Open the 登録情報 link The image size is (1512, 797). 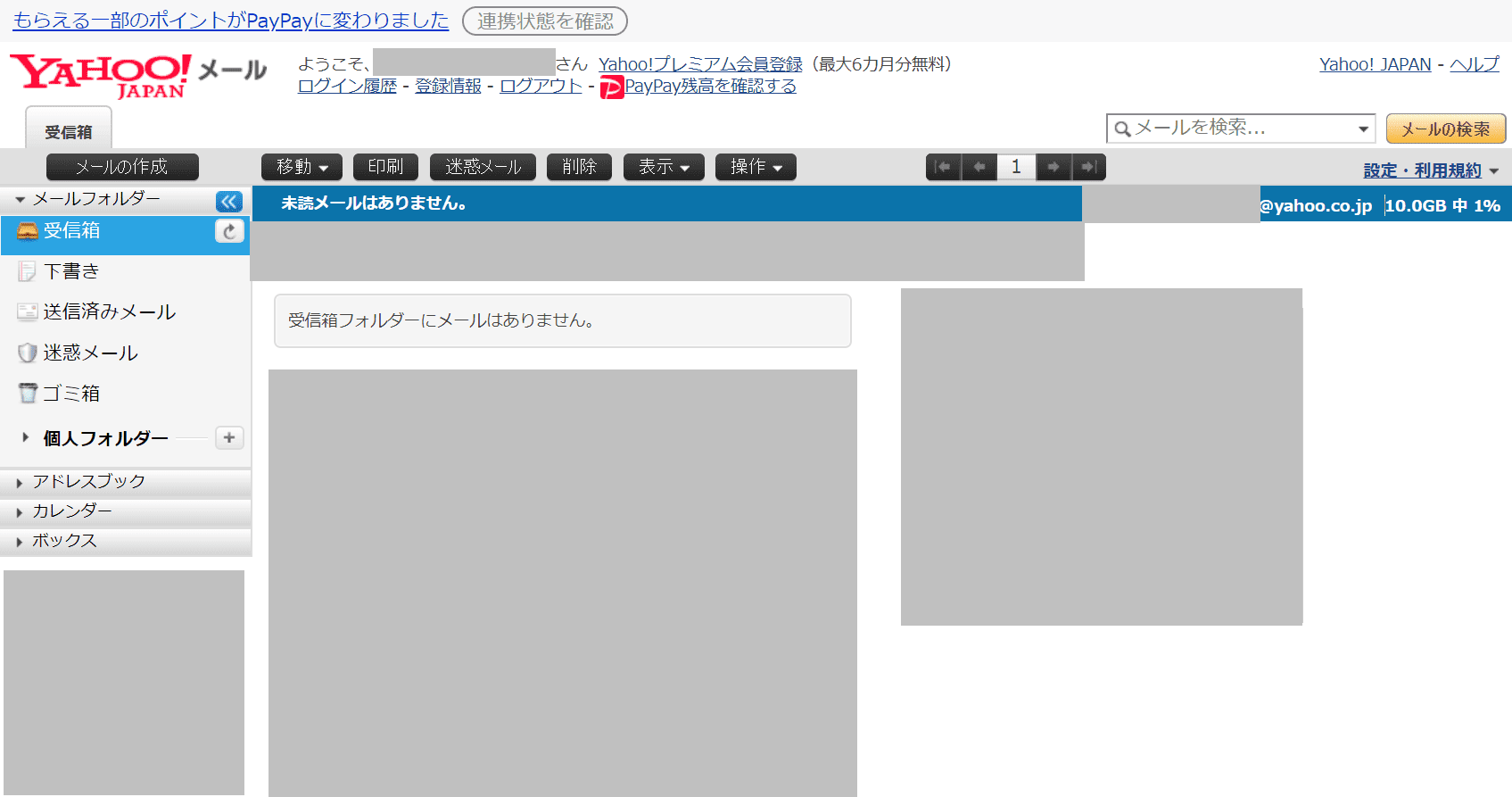(448, 86)
